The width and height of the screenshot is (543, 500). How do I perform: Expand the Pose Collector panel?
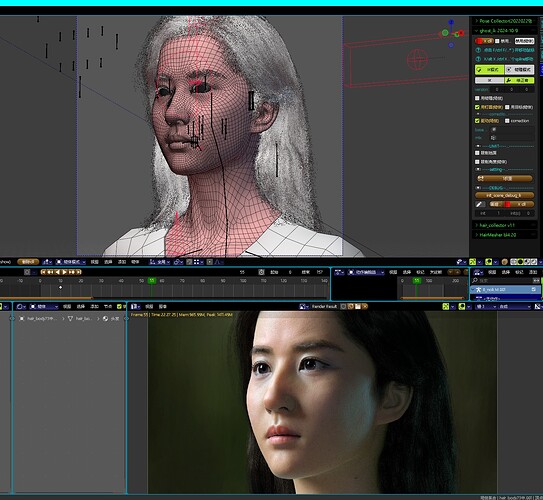coord(505,21)
